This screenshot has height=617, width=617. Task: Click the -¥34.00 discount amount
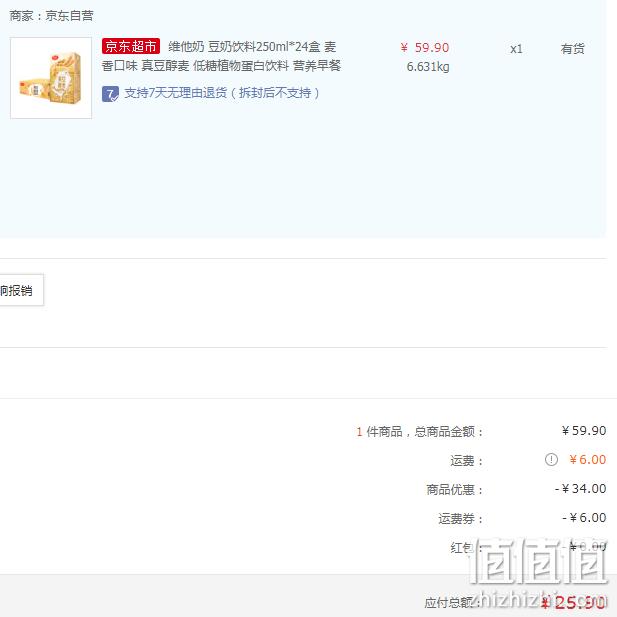(580, 489)
